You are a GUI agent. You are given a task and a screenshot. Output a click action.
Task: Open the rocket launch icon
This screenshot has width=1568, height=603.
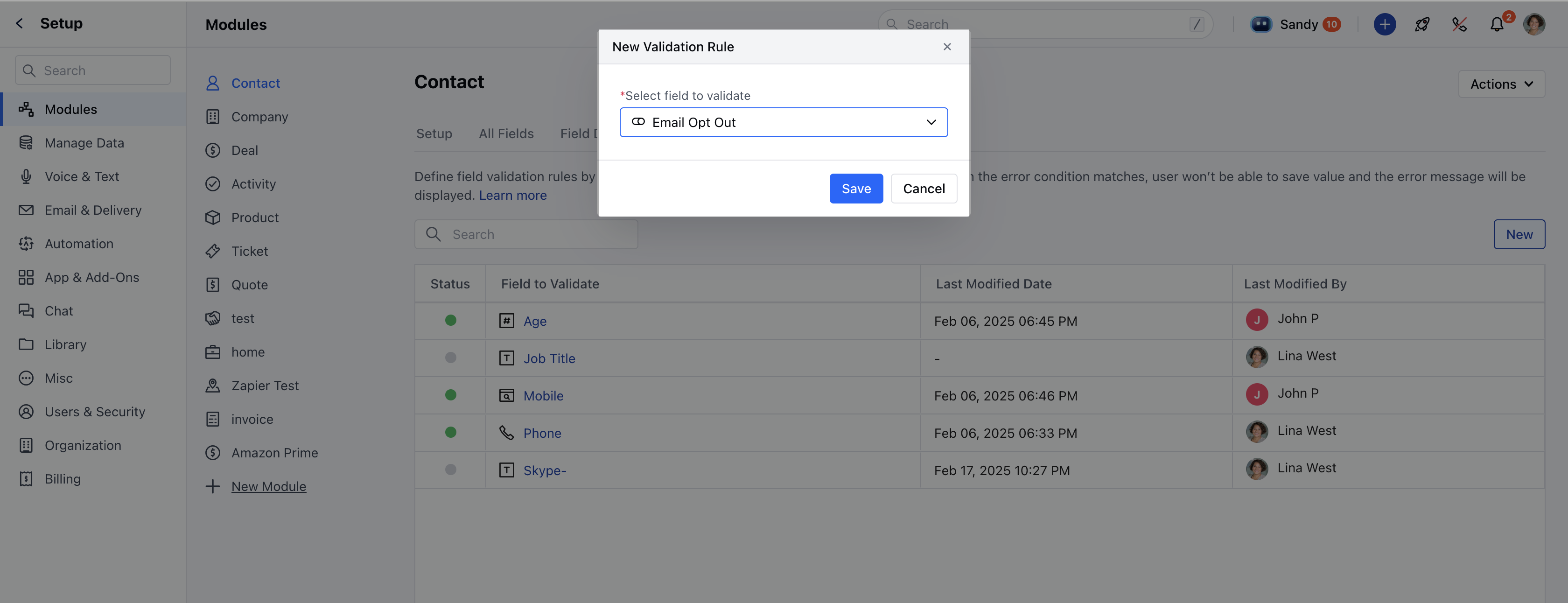coord(1422,24)
